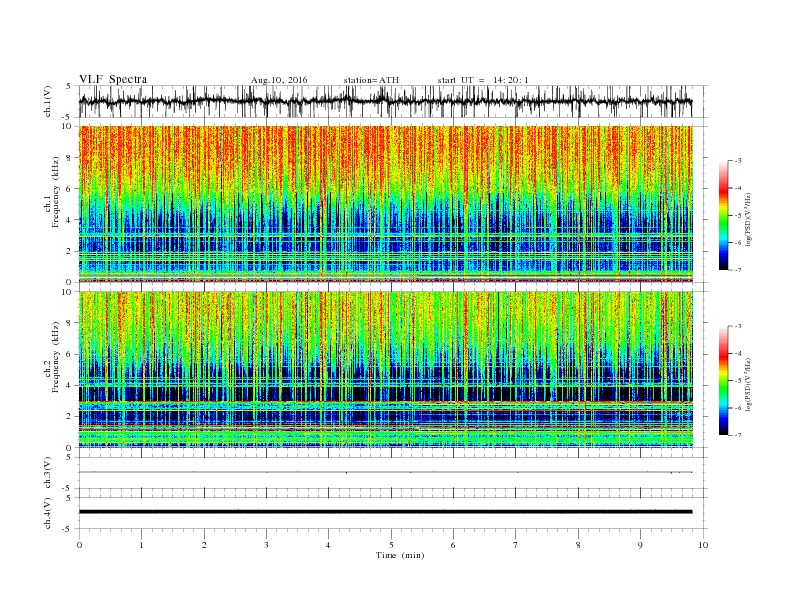
Task: Click the ch.3 flat voltage trace
Action: click(x=385, y=472)
